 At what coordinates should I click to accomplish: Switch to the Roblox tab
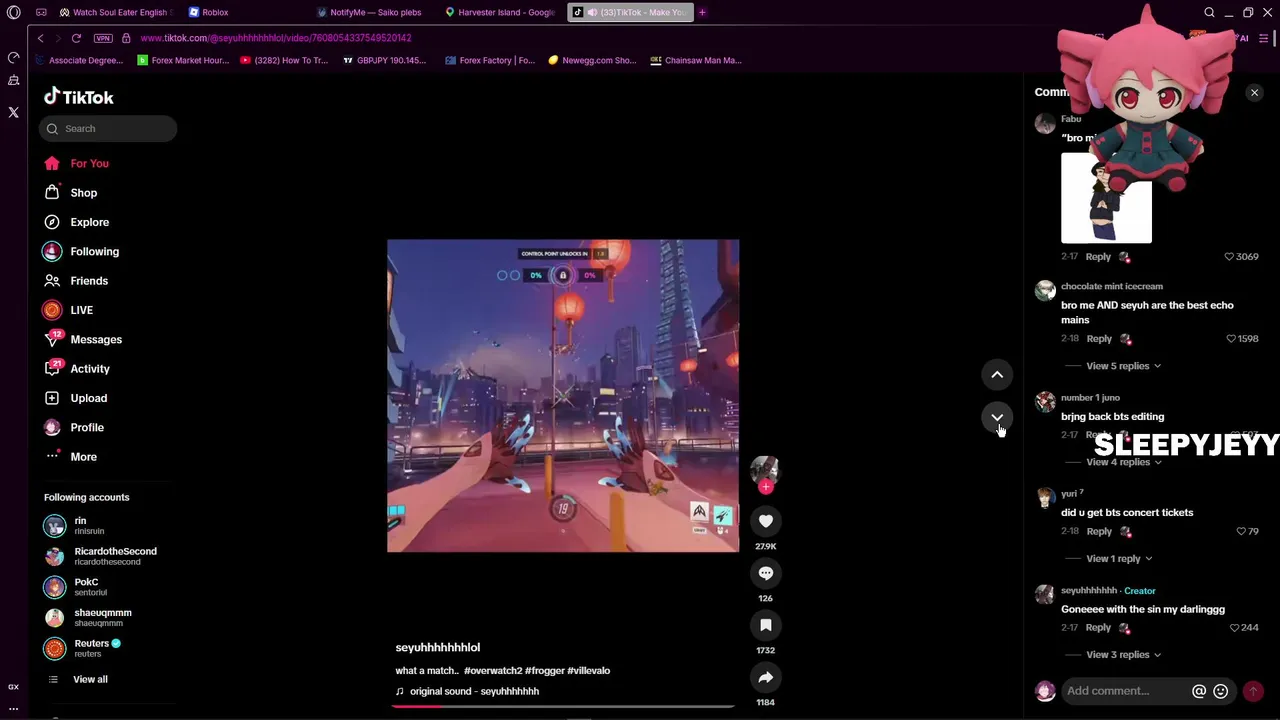[210, 12]
